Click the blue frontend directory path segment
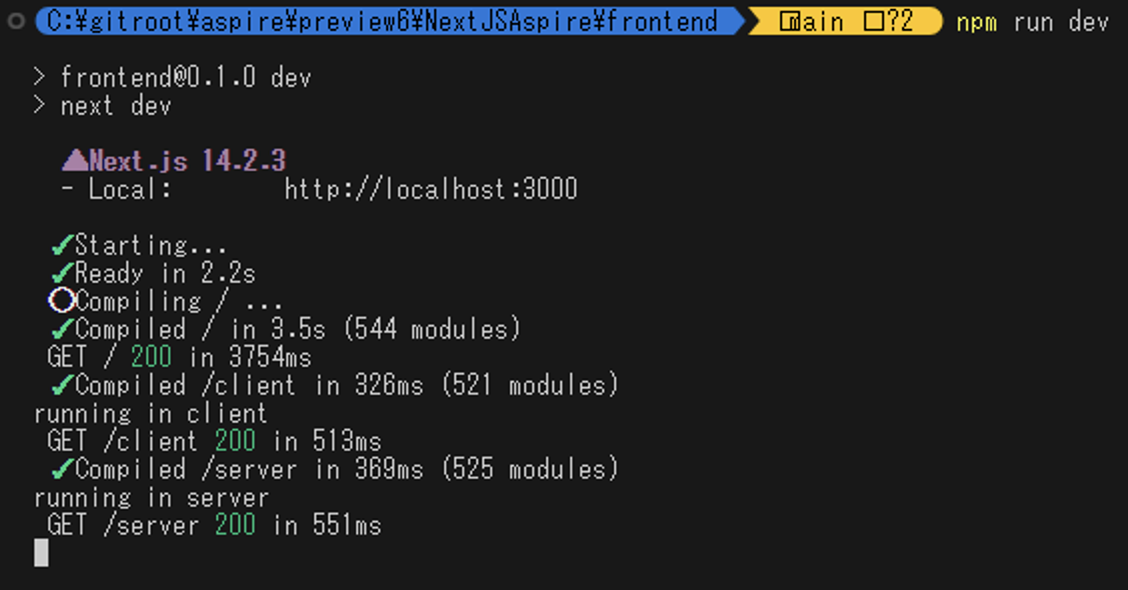Screen dimensions: 1128x590 point(382,22)
